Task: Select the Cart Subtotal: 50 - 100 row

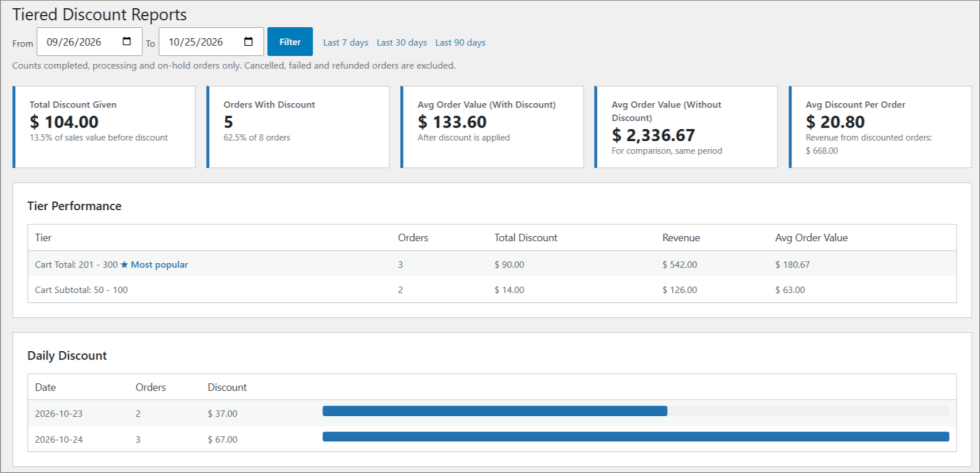Action: 492,290
